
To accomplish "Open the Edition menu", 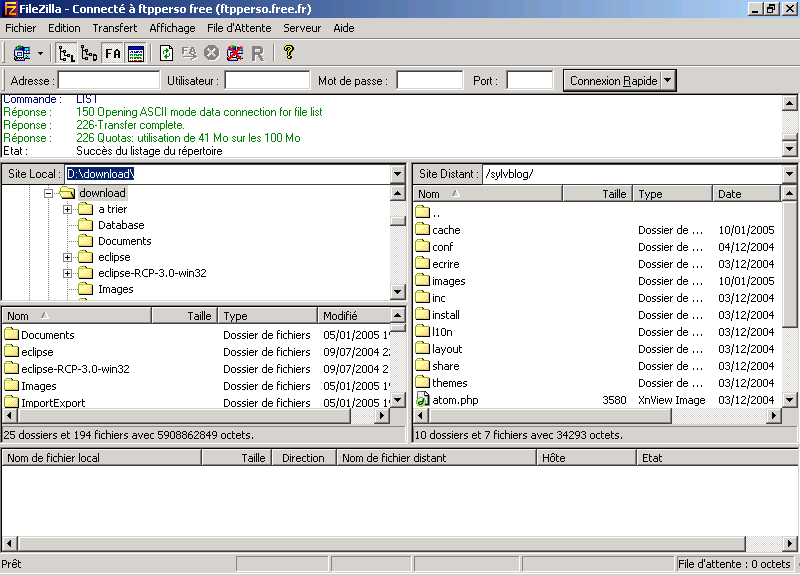I will click(64, 28).
